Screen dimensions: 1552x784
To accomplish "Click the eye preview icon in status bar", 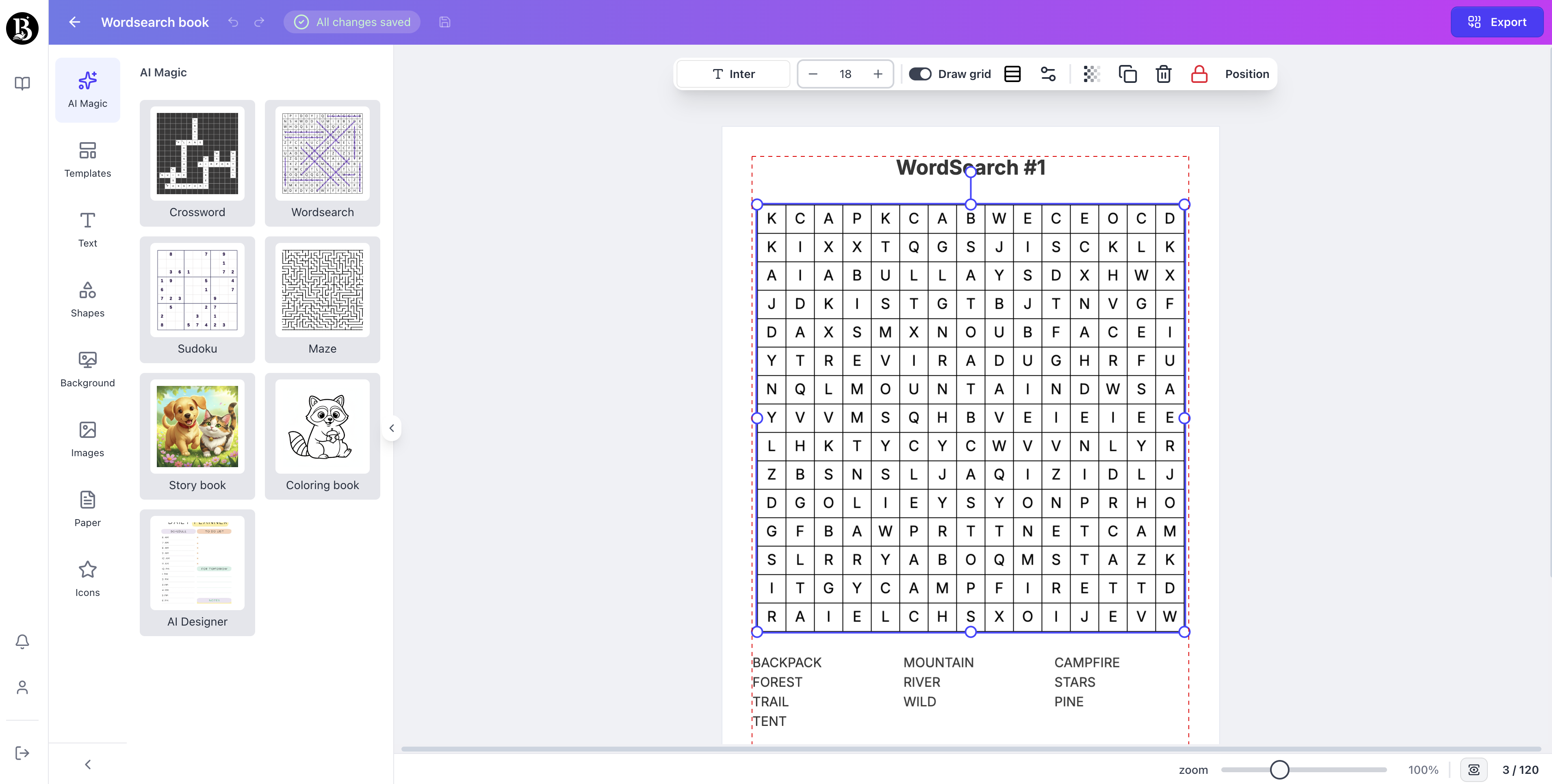I will (x=1474, y=769).
